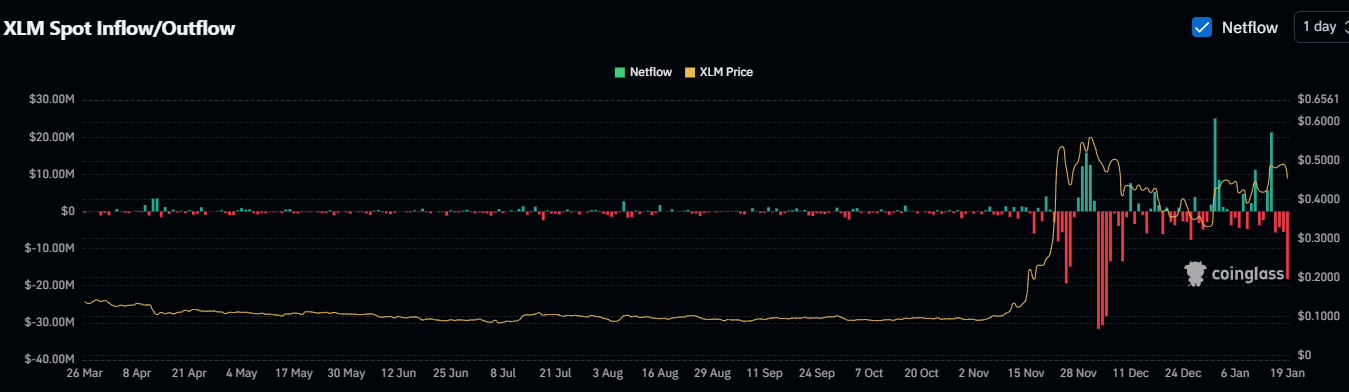
Task: Click the 16 Aug date label
Action: click(660, 373)
